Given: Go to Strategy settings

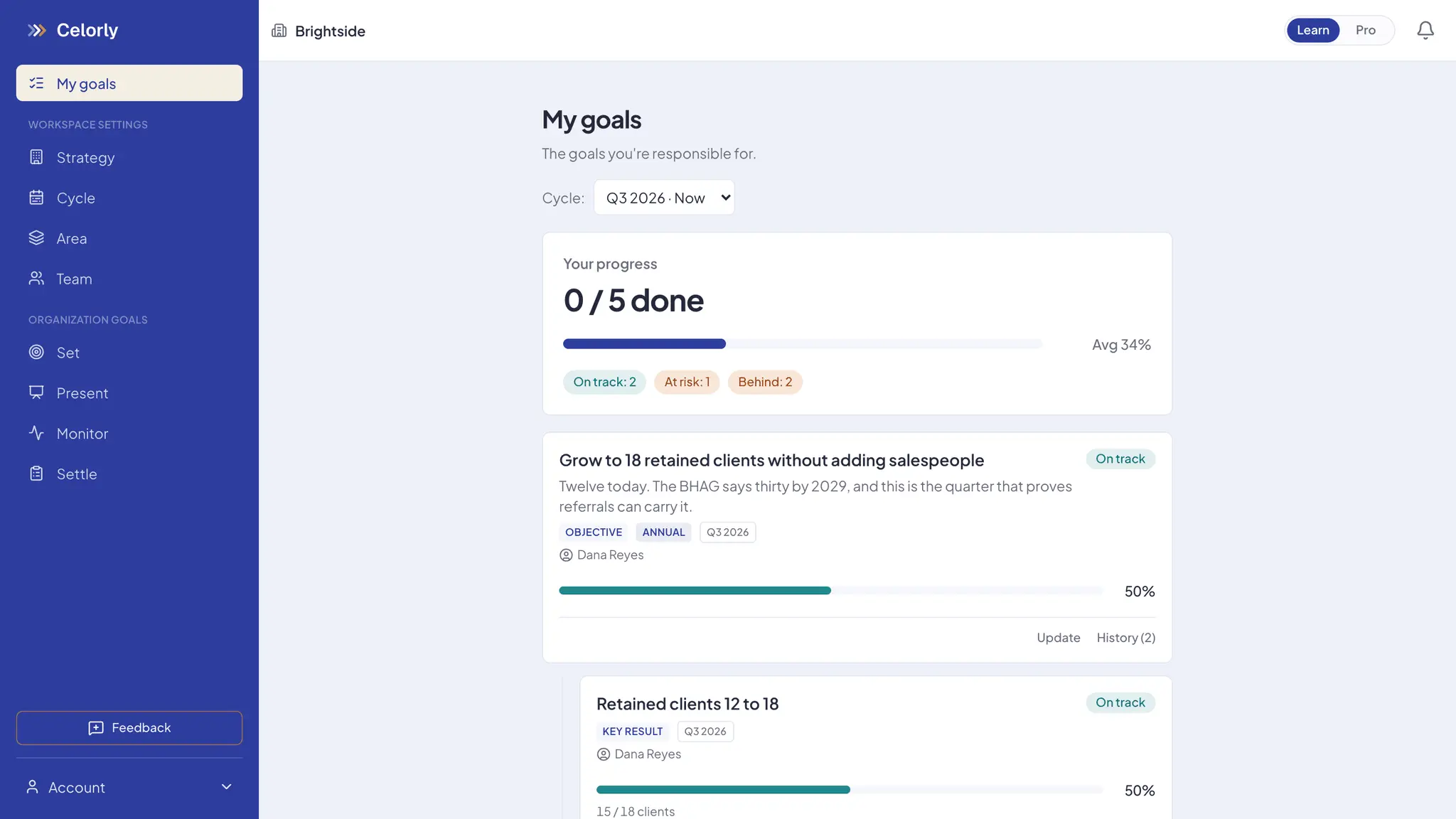Looking at the screenshot, I should pyautogui.click(x=129, y=157).
